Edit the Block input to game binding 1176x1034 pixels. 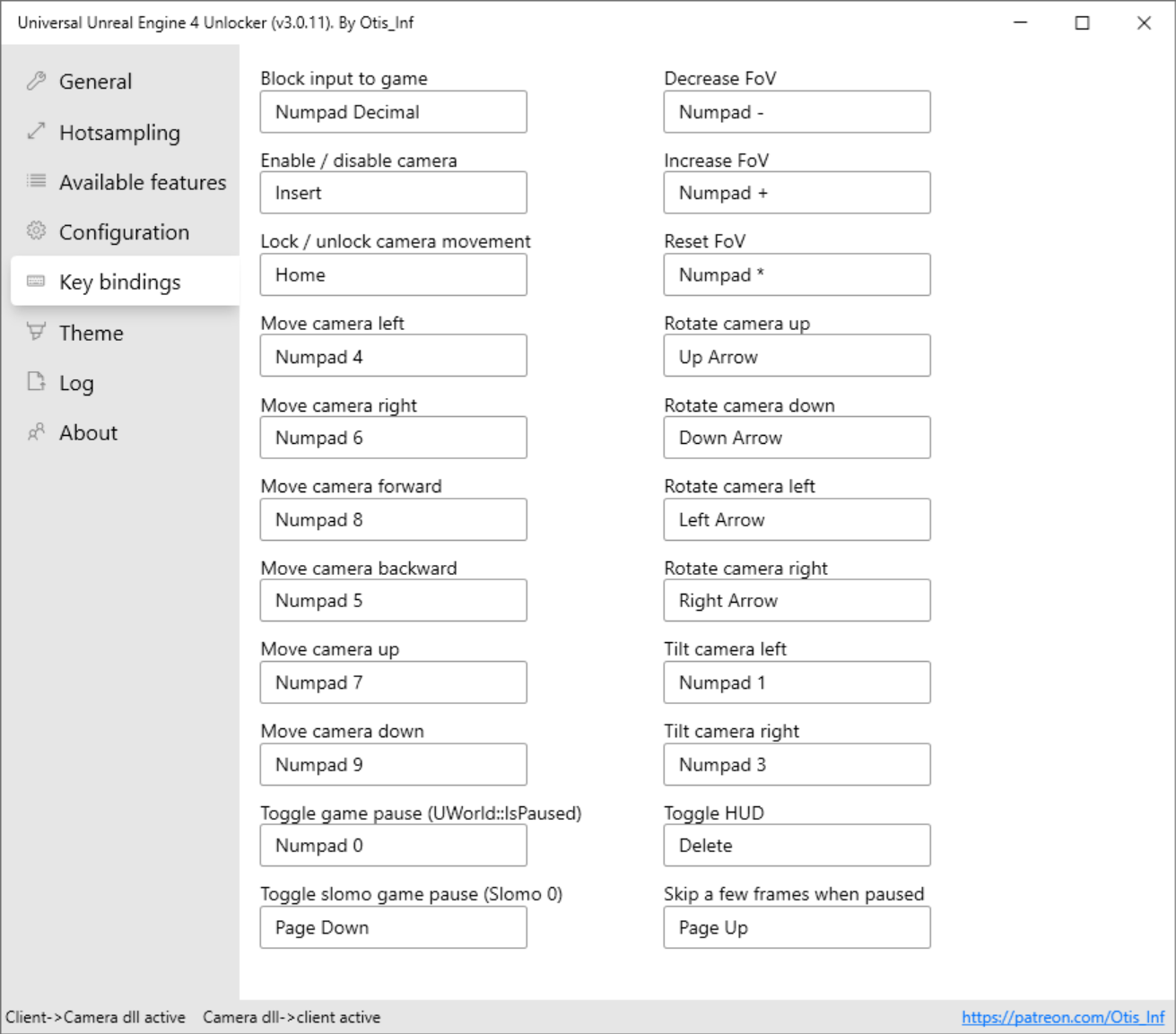click(x=393, y=112)
